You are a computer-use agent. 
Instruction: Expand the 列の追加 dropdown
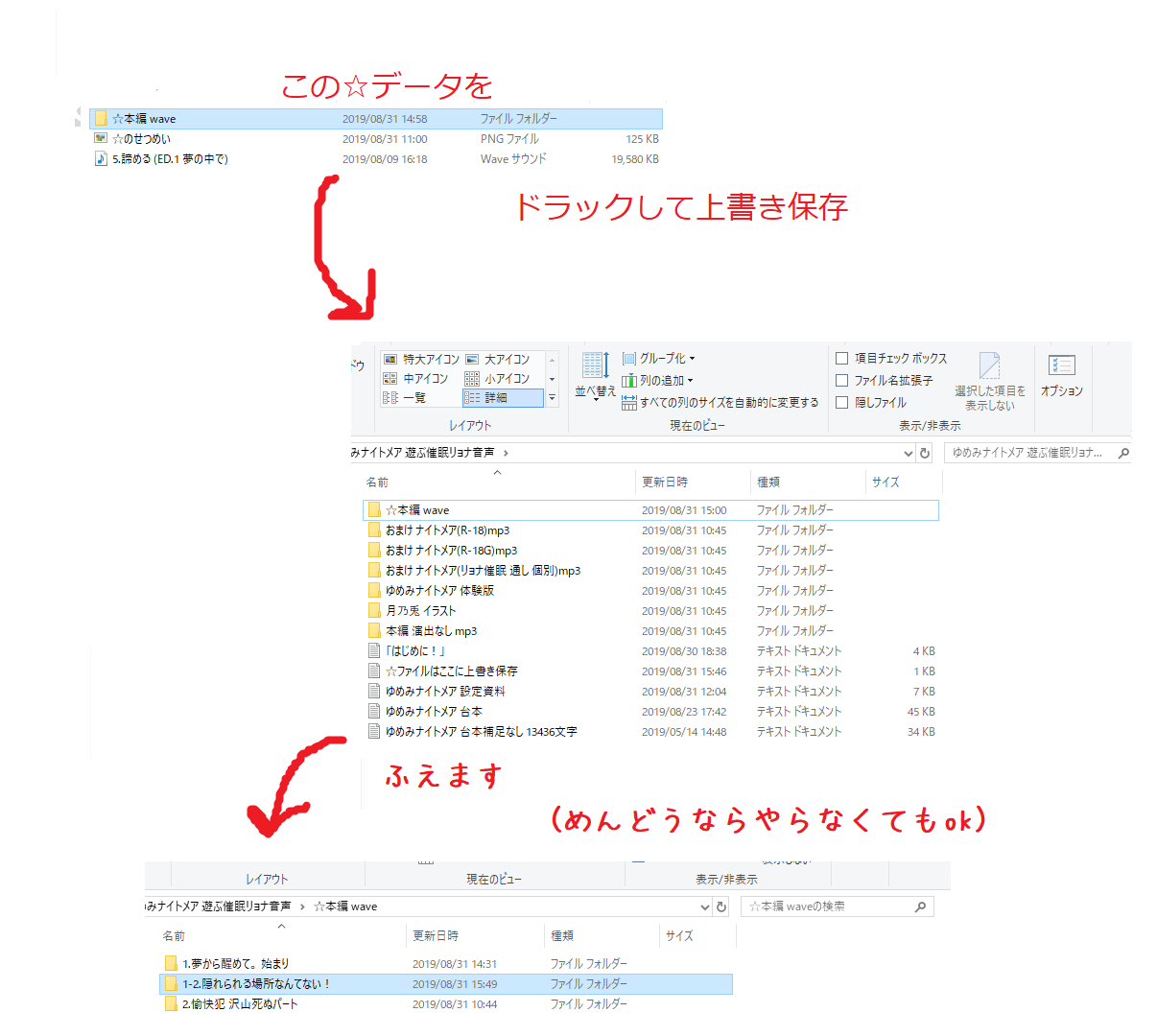658,381
